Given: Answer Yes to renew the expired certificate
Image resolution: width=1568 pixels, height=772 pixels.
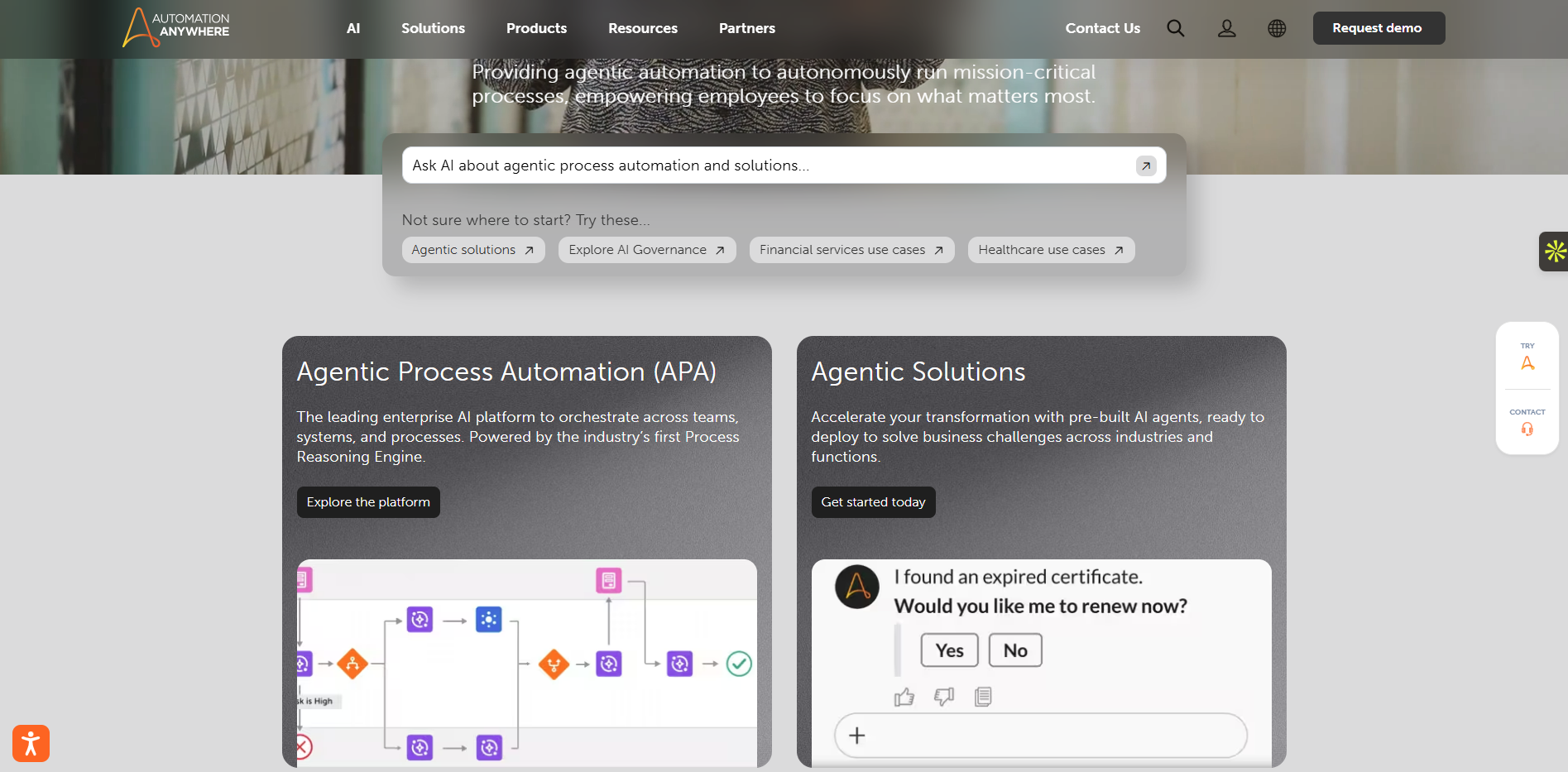Looking at the screenshot, I should coord(948,650).
